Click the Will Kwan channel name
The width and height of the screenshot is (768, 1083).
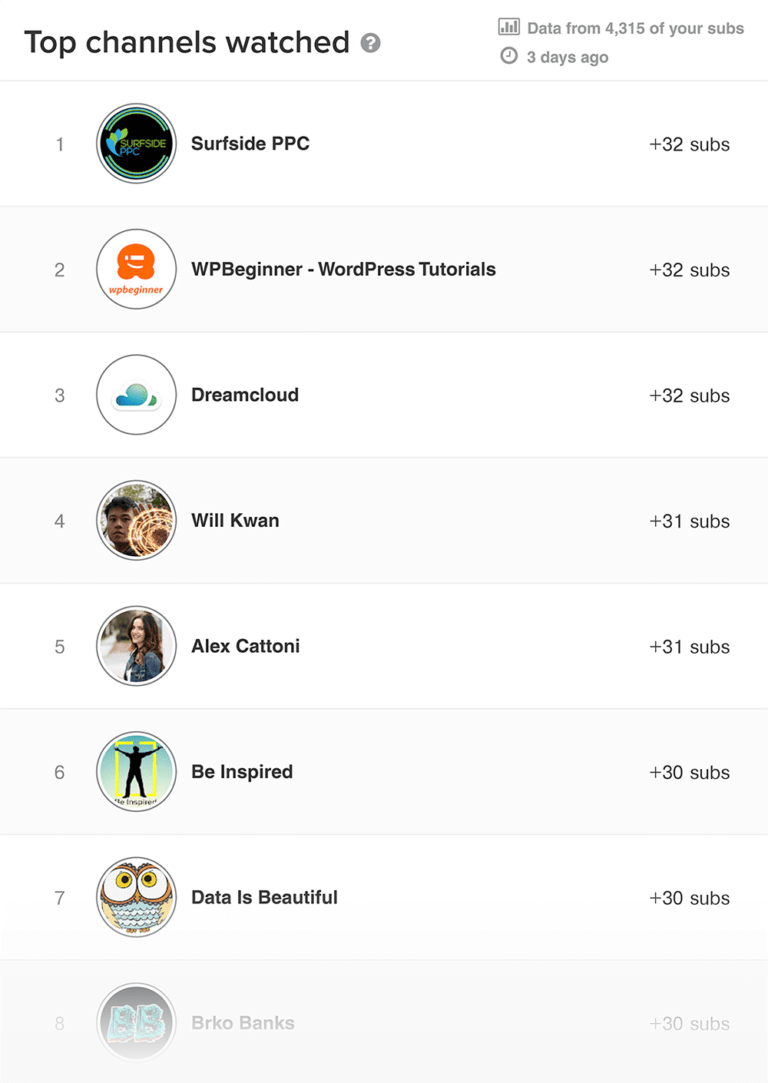tap(235, 521)
